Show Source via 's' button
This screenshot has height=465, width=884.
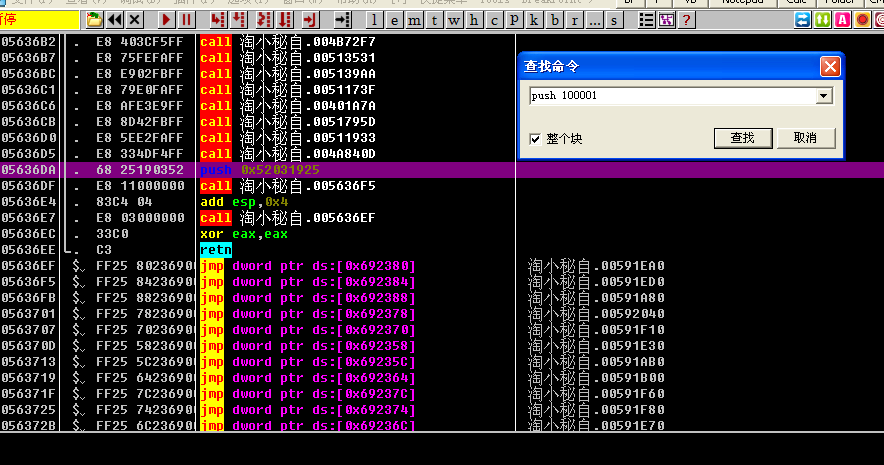point(614,20)
